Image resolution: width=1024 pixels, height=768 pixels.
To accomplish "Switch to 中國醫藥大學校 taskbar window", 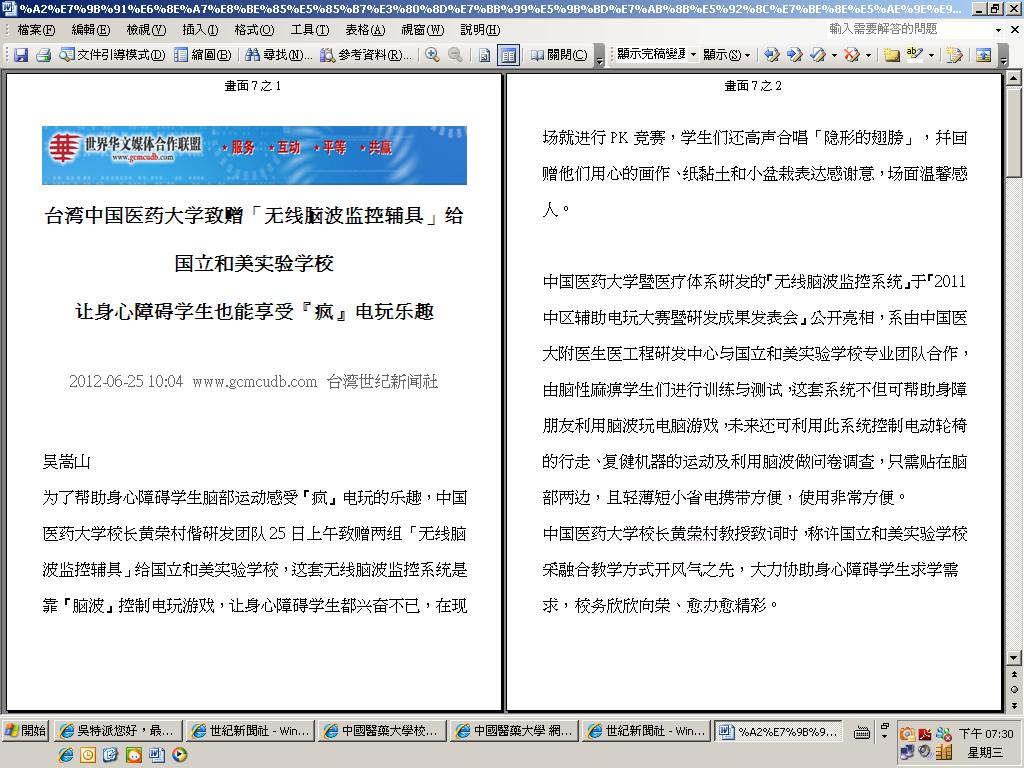I will 383,731.
